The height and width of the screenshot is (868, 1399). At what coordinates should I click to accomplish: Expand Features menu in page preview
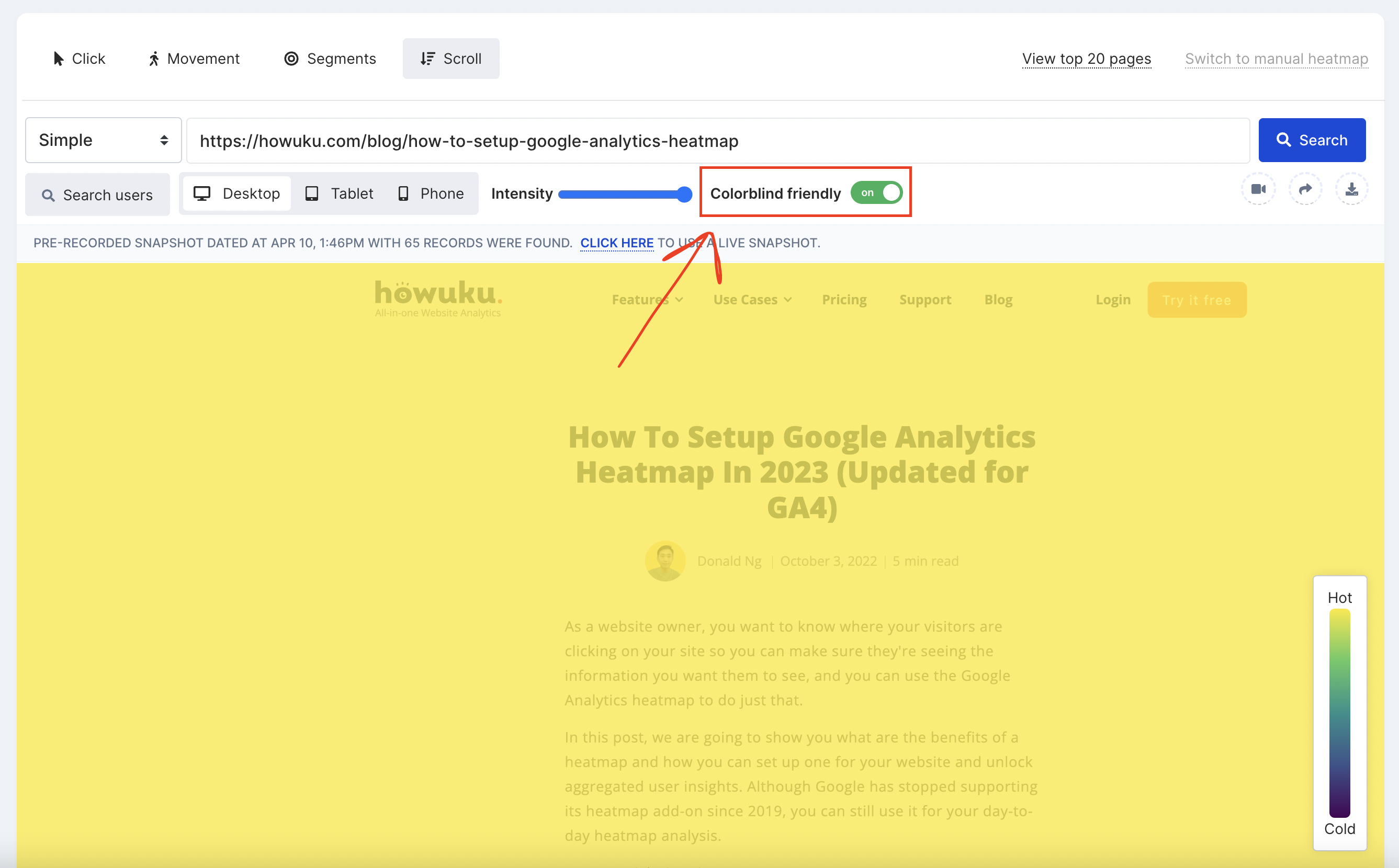(647, 300)
